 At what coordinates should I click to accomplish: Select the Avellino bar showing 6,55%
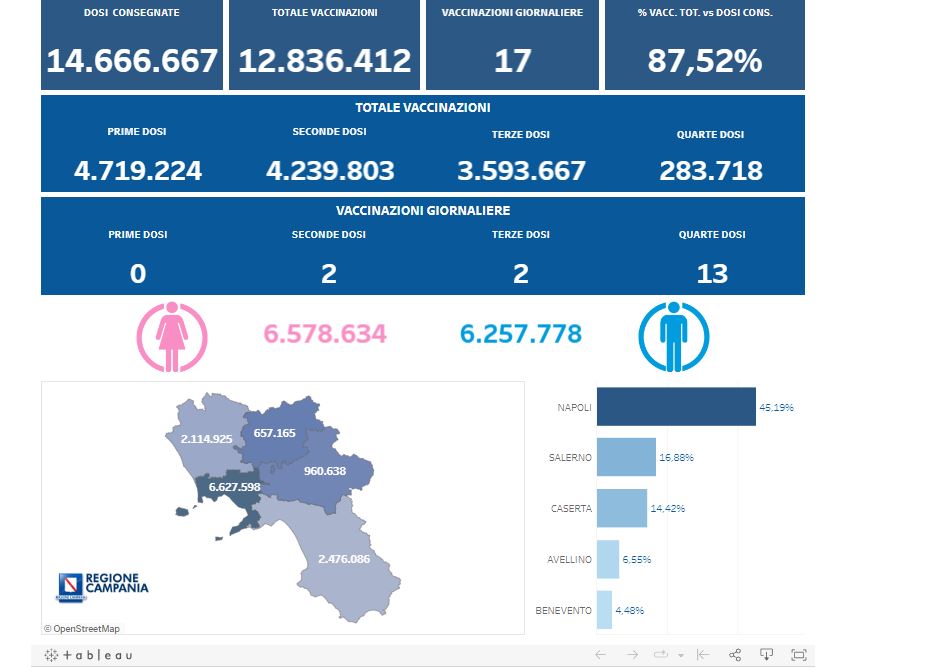(x=608, y=559)
